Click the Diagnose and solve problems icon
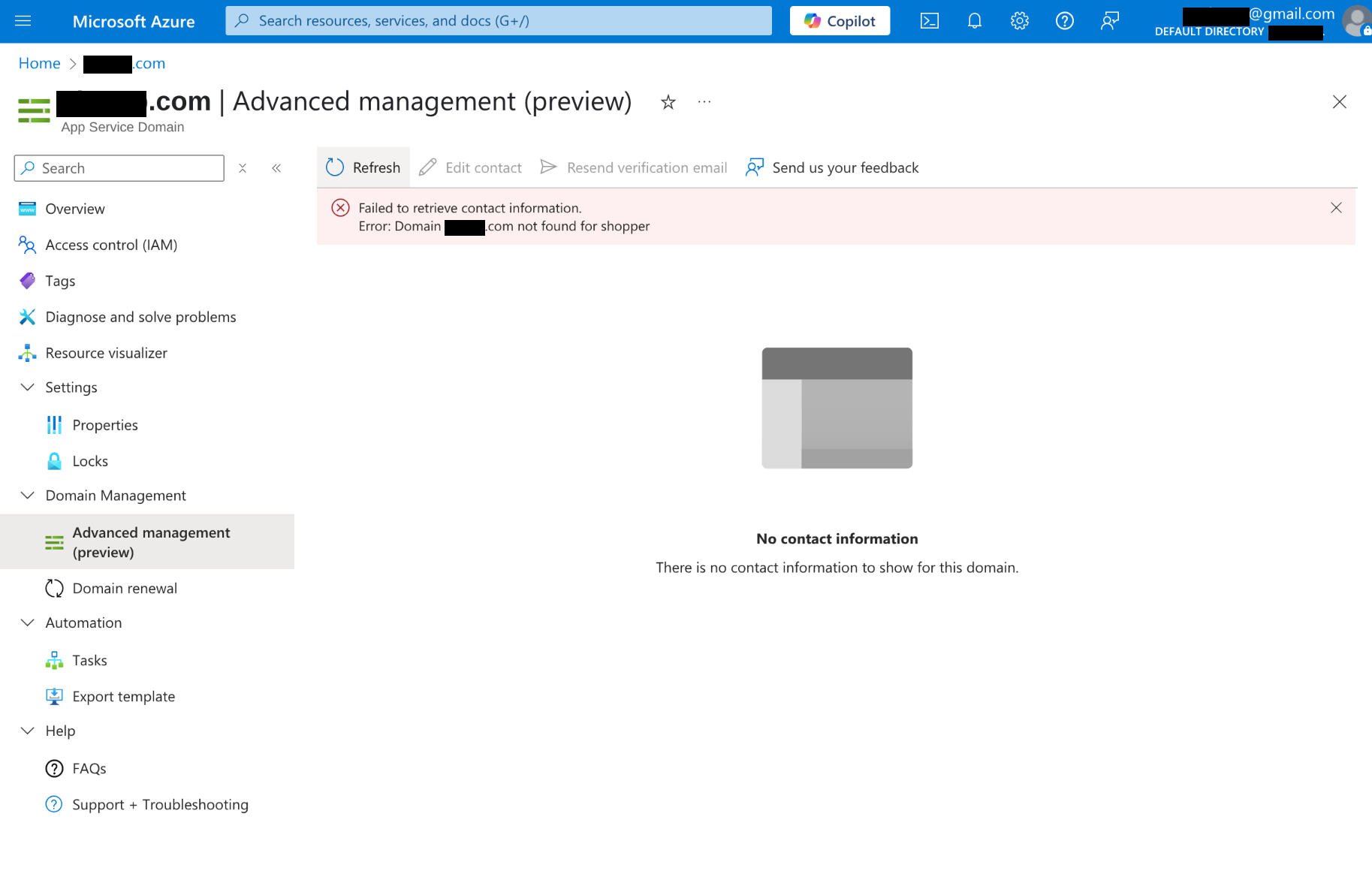This screenshot has width=1372, height=886. [x=27, y=317]
